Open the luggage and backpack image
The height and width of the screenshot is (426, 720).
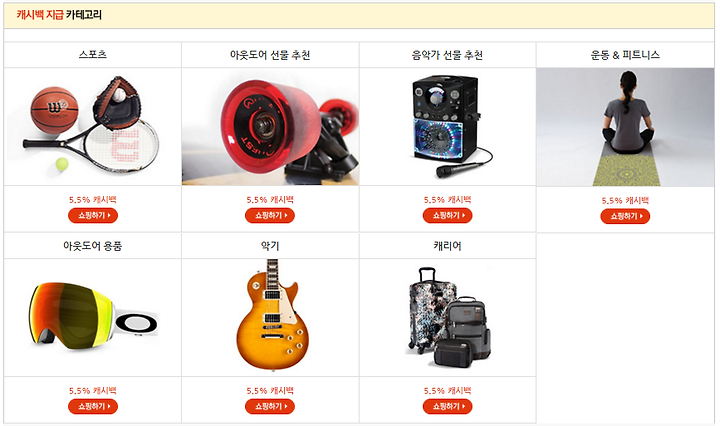pos(448,318)
